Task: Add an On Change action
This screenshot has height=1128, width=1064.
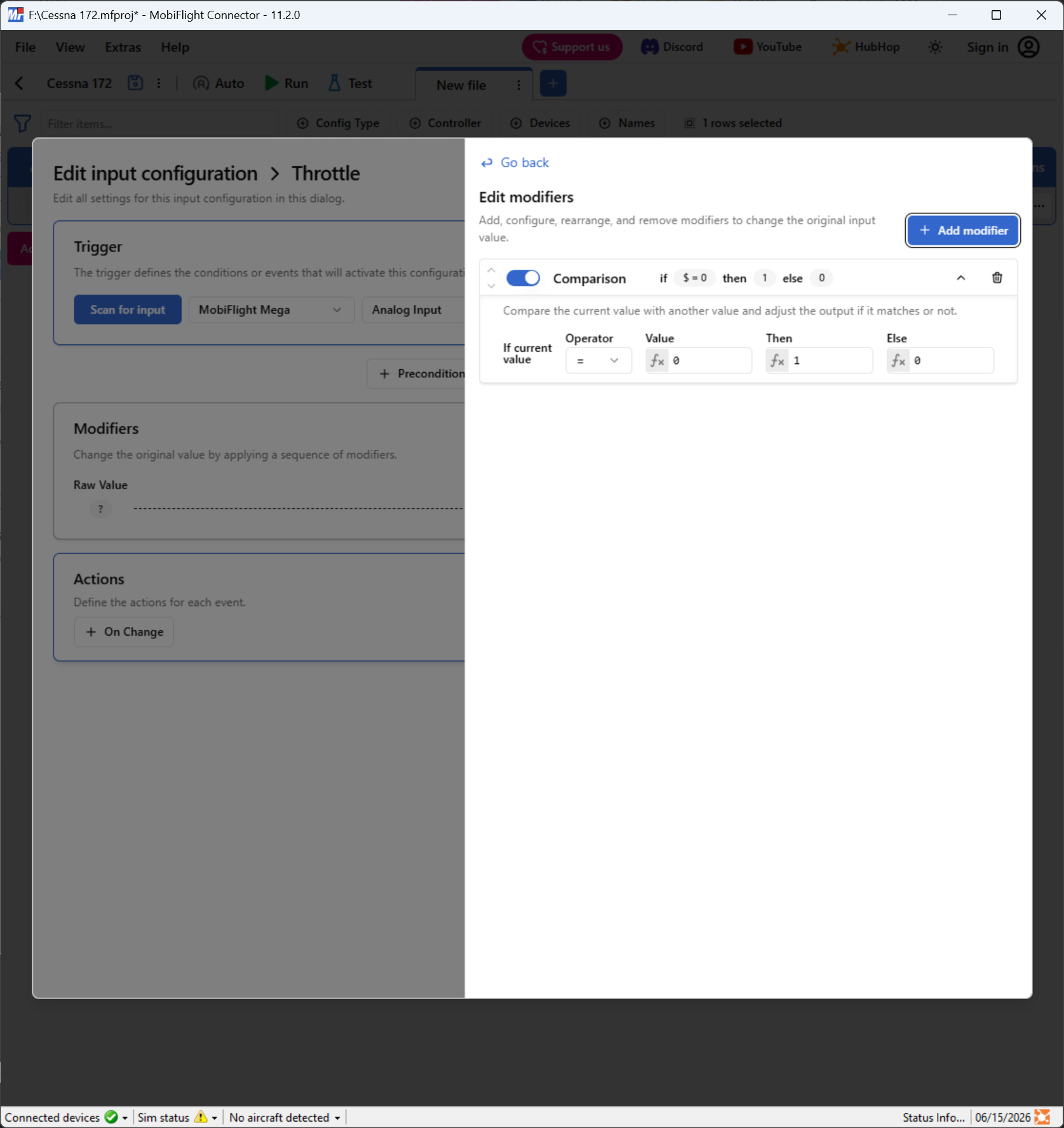Action: [x=124, y=632]
